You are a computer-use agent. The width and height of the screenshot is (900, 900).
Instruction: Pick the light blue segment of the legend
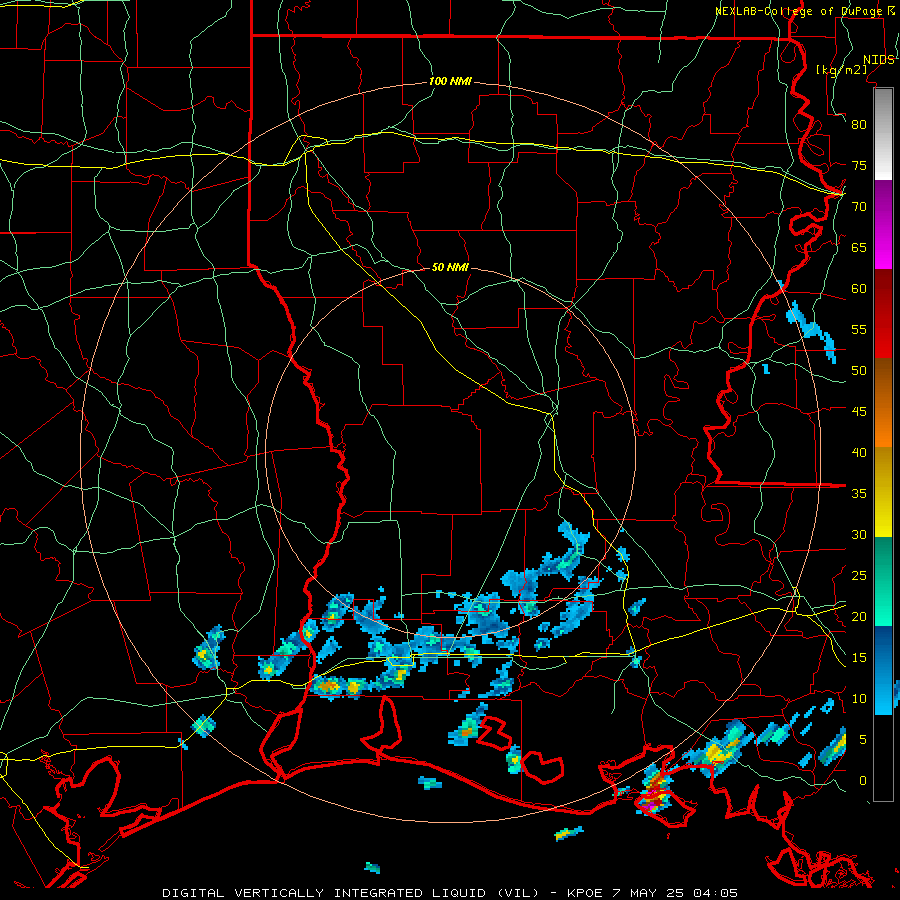(883, 670)
